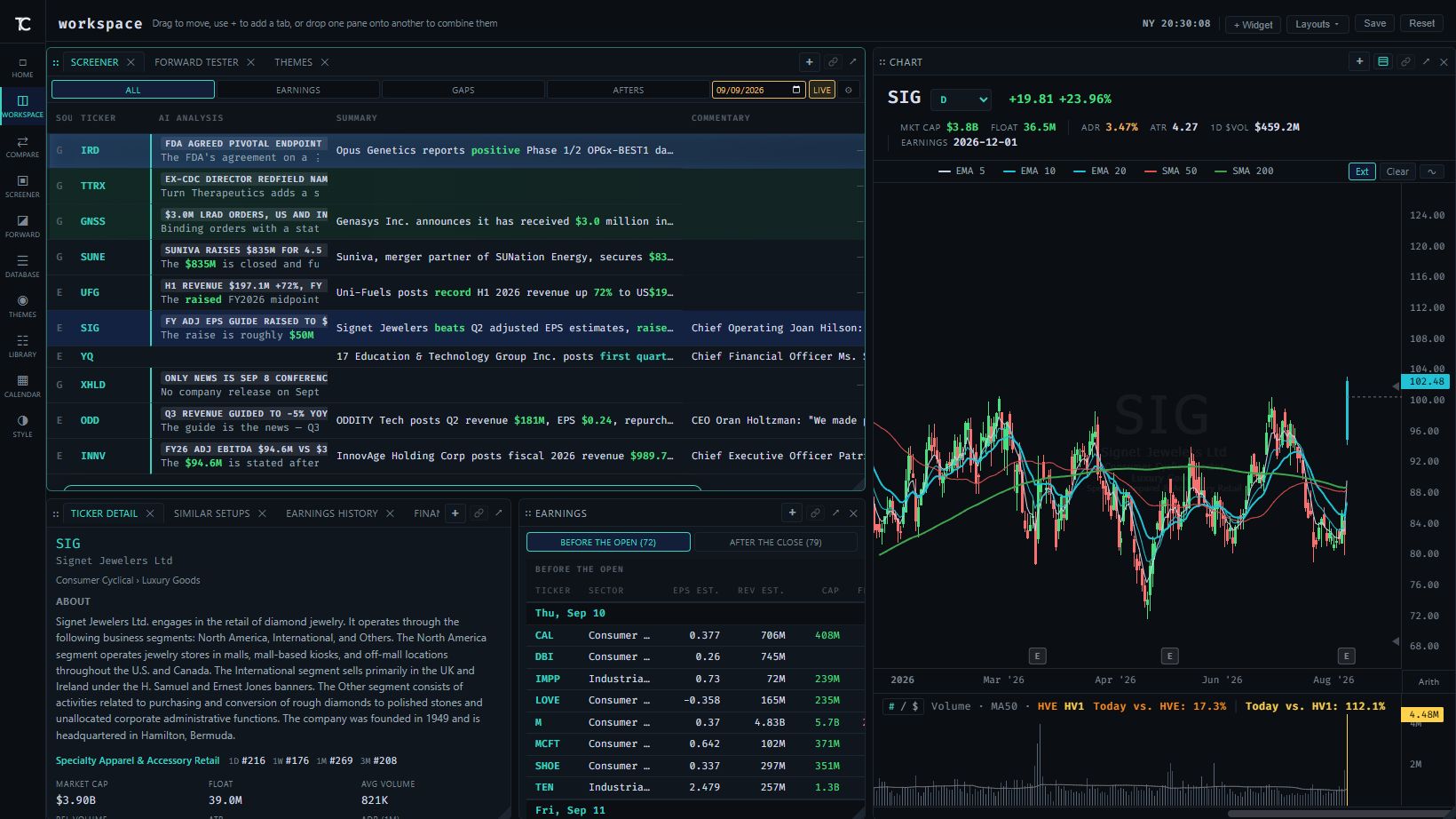Open Themes in the left sidebar
The height and width of the screenshot is (819, 1456).
pos(22,307)
